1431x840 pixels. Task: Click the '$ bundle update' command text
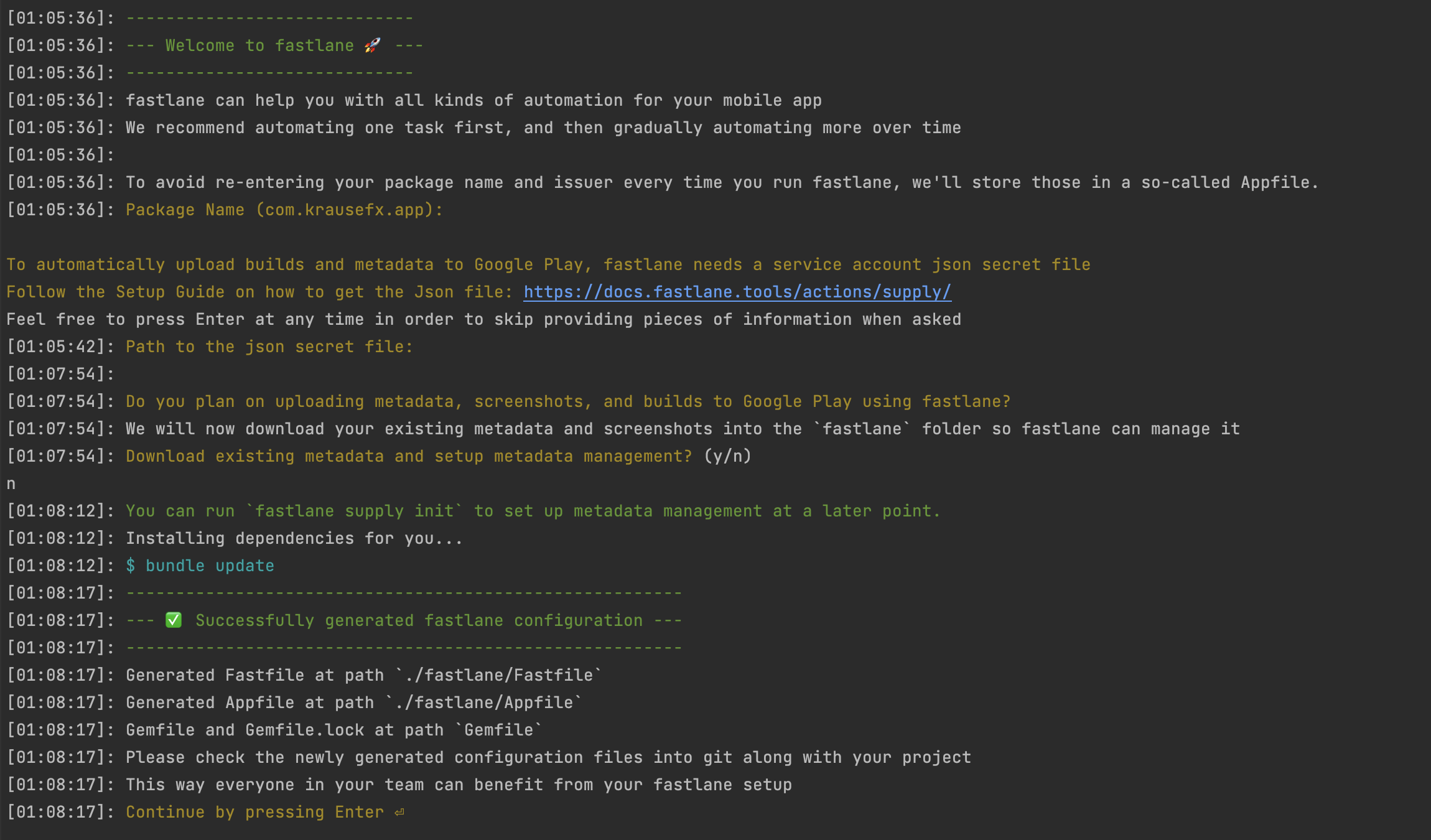click(x=200, y=566)
